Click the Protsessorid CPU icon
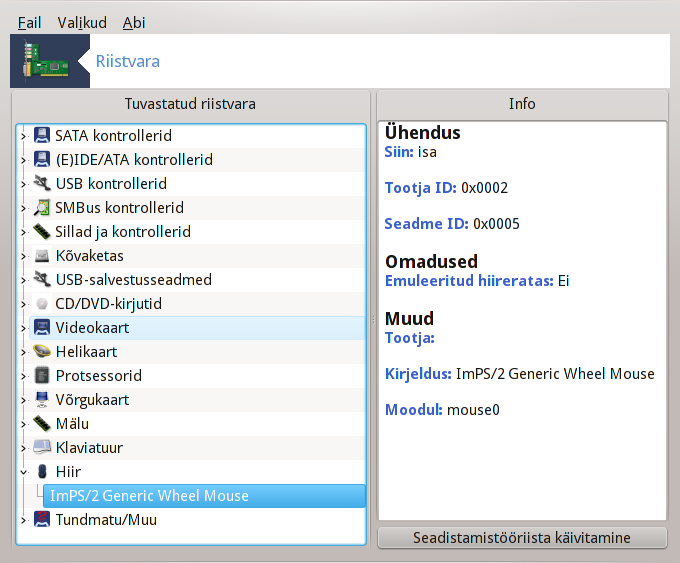This screenshot has height=563, width=680. pyautogui.click(x=42, y=375)
